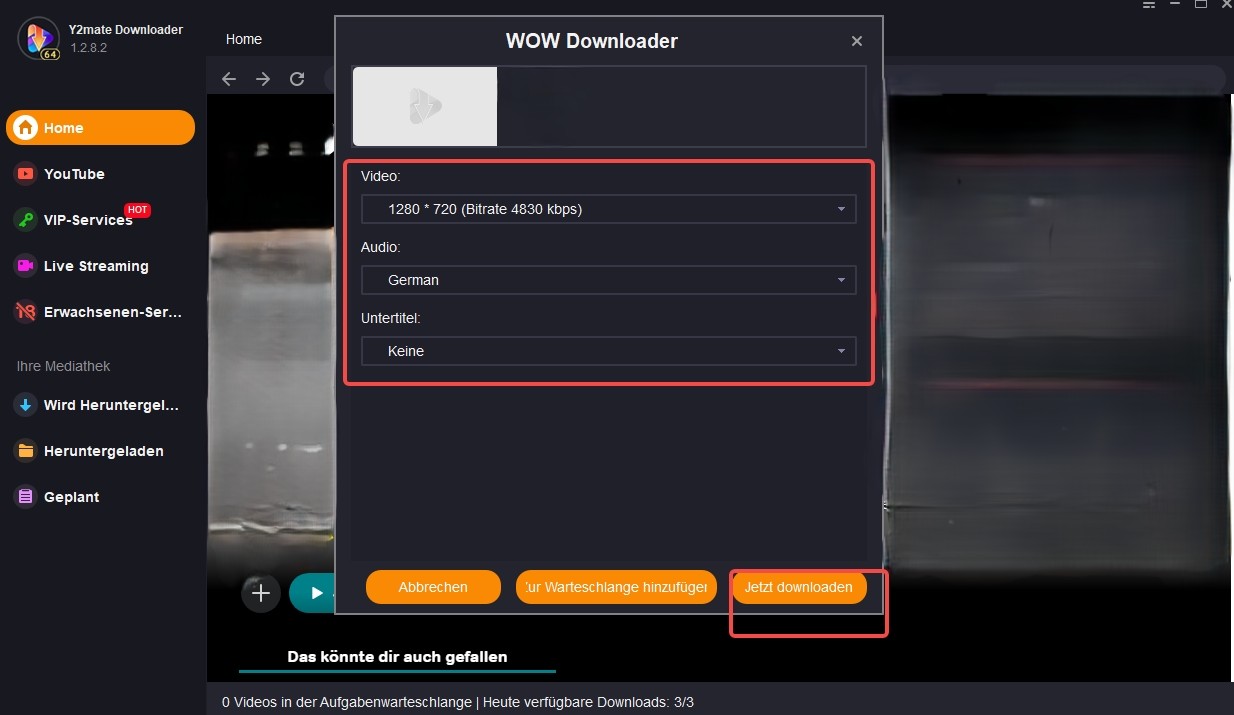Switch to the Home tab
The width and height of the screenshot is (1234, 715).
click(243, 39)
